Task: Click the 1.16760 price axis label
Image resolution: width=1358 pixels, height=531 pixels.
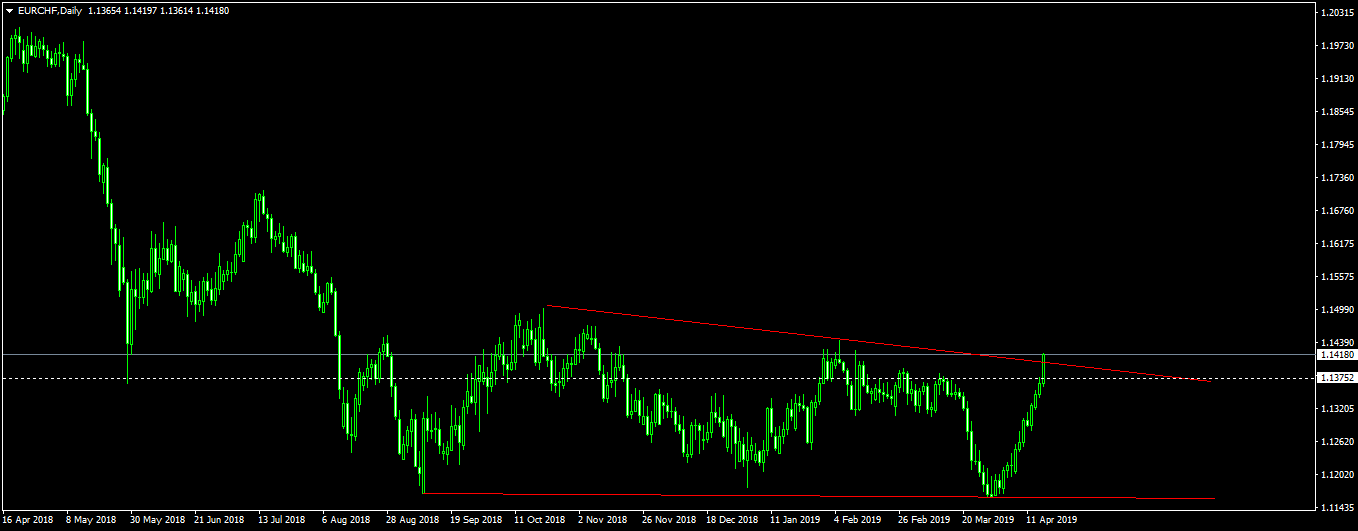Action: tap(1336, 211)
